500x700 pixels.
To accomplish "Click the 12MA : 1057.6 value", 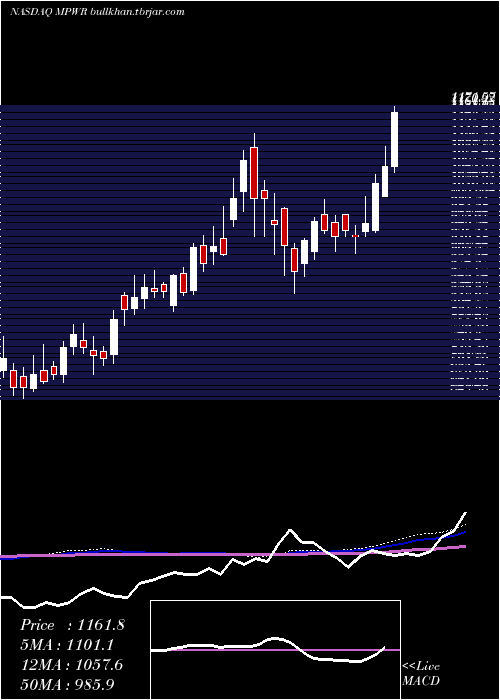I will click(71, 665).
